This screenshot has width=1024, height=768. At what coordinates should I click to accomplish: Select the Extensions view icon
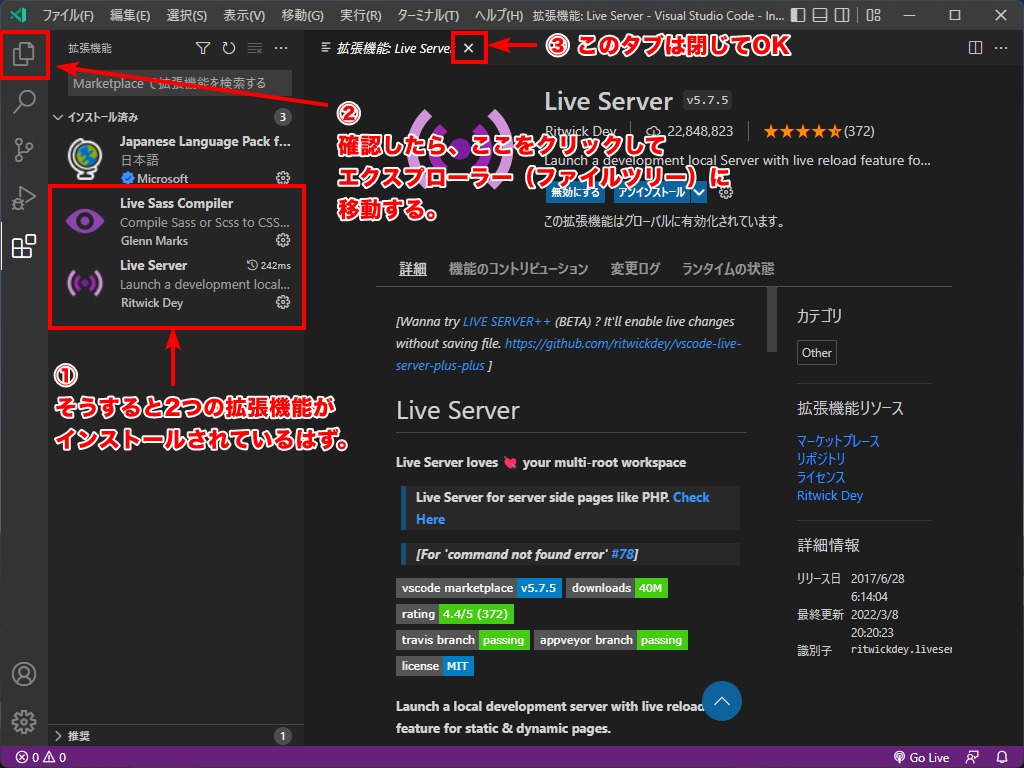[x=24, y=246]
